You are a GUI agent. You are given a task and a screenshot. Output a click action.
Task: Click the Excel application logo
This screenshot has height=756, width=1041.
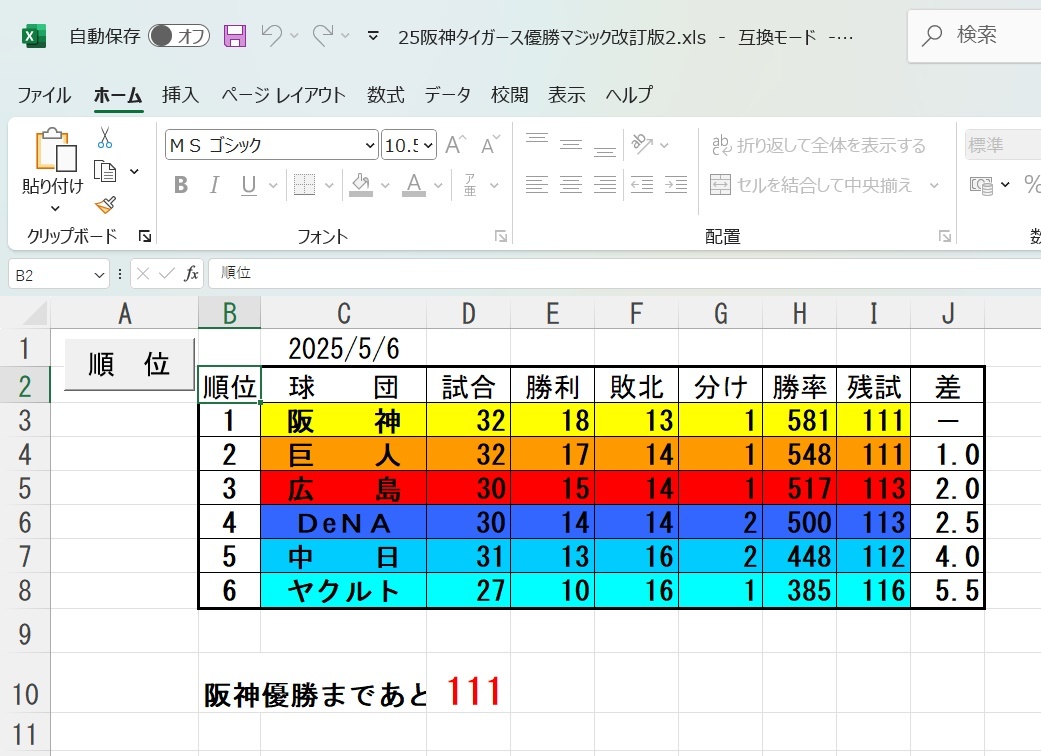[34, 36]
